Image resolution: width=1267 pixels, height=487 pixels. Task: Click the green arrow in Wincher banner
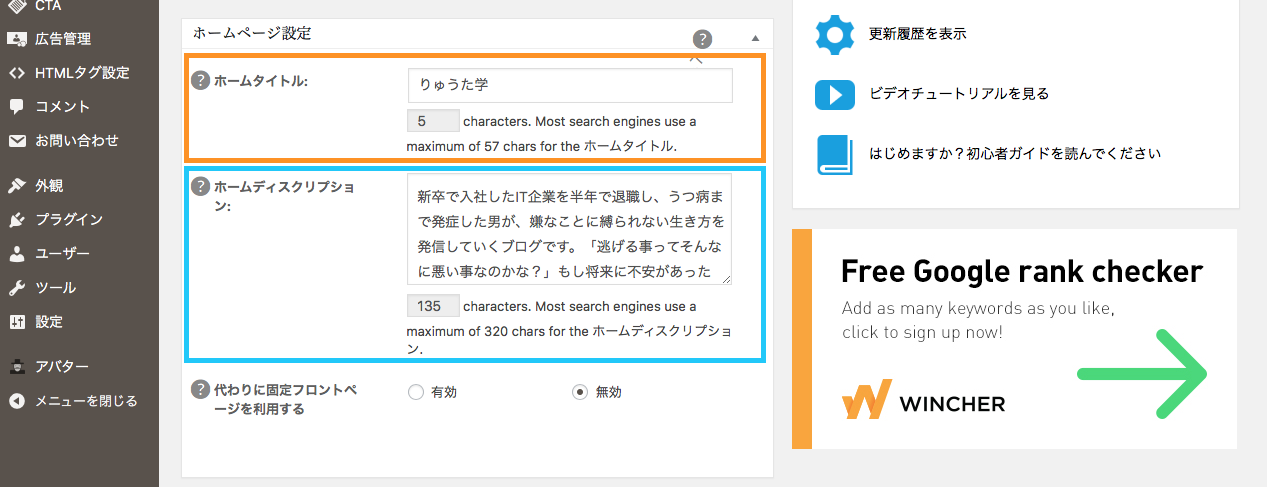point(1142,373)
